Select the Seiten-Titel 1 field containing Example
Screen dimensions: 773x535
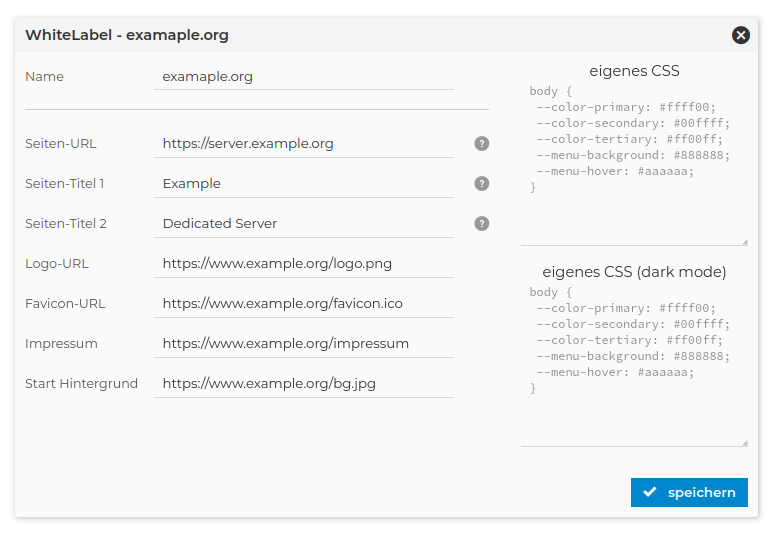pos(303,183)
